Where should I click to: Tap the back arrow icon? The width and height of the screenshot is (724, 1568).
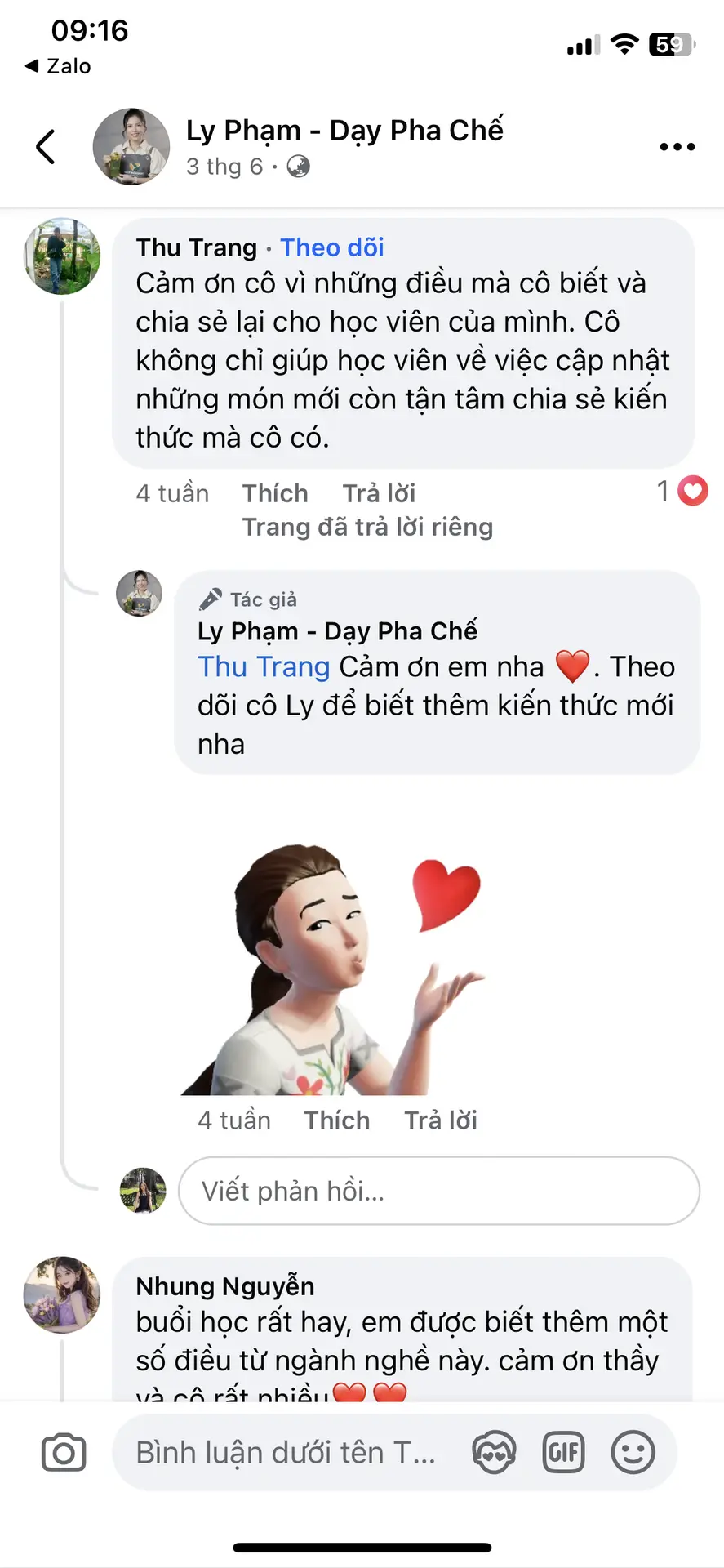coord(46,147)
